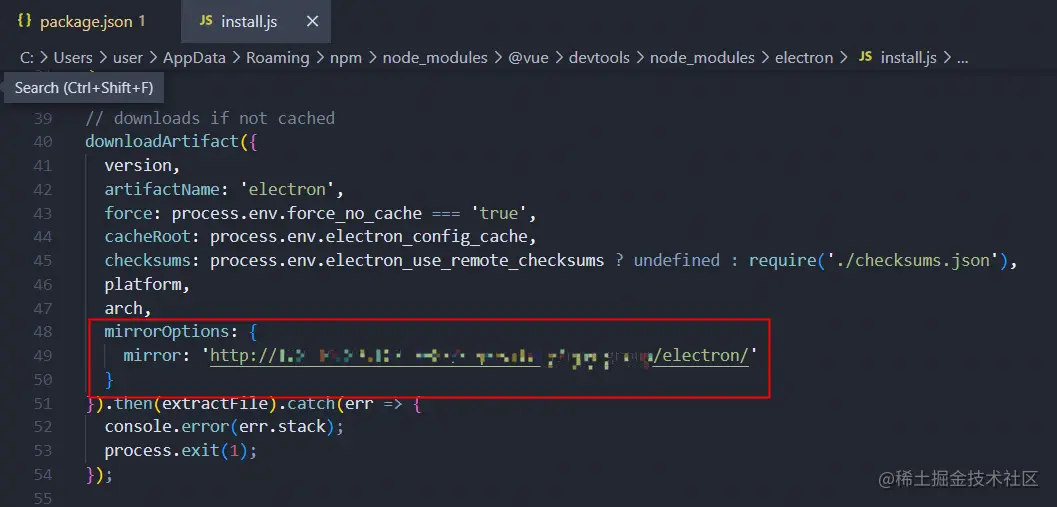Open the C: breadcrumb segment
Image resolution: width=1057 pixels, height=507 pixels.
pos(27,58)
